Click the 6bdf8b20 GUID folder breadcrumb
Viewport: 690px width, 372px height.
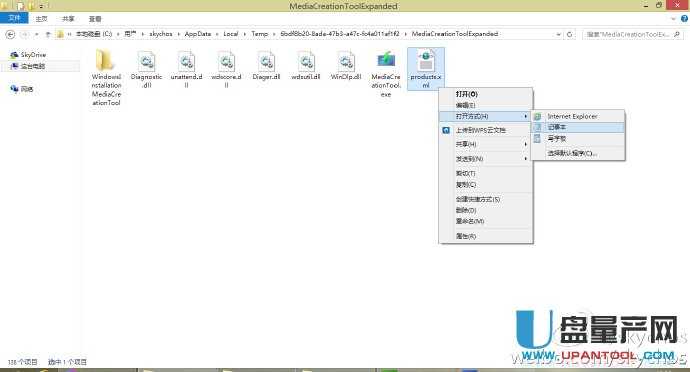(340, 34)
